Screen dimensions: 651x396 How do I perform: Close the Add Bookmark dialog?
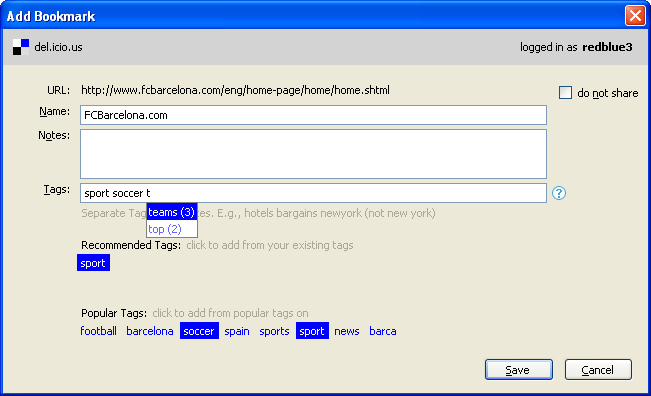click(635, 16)
